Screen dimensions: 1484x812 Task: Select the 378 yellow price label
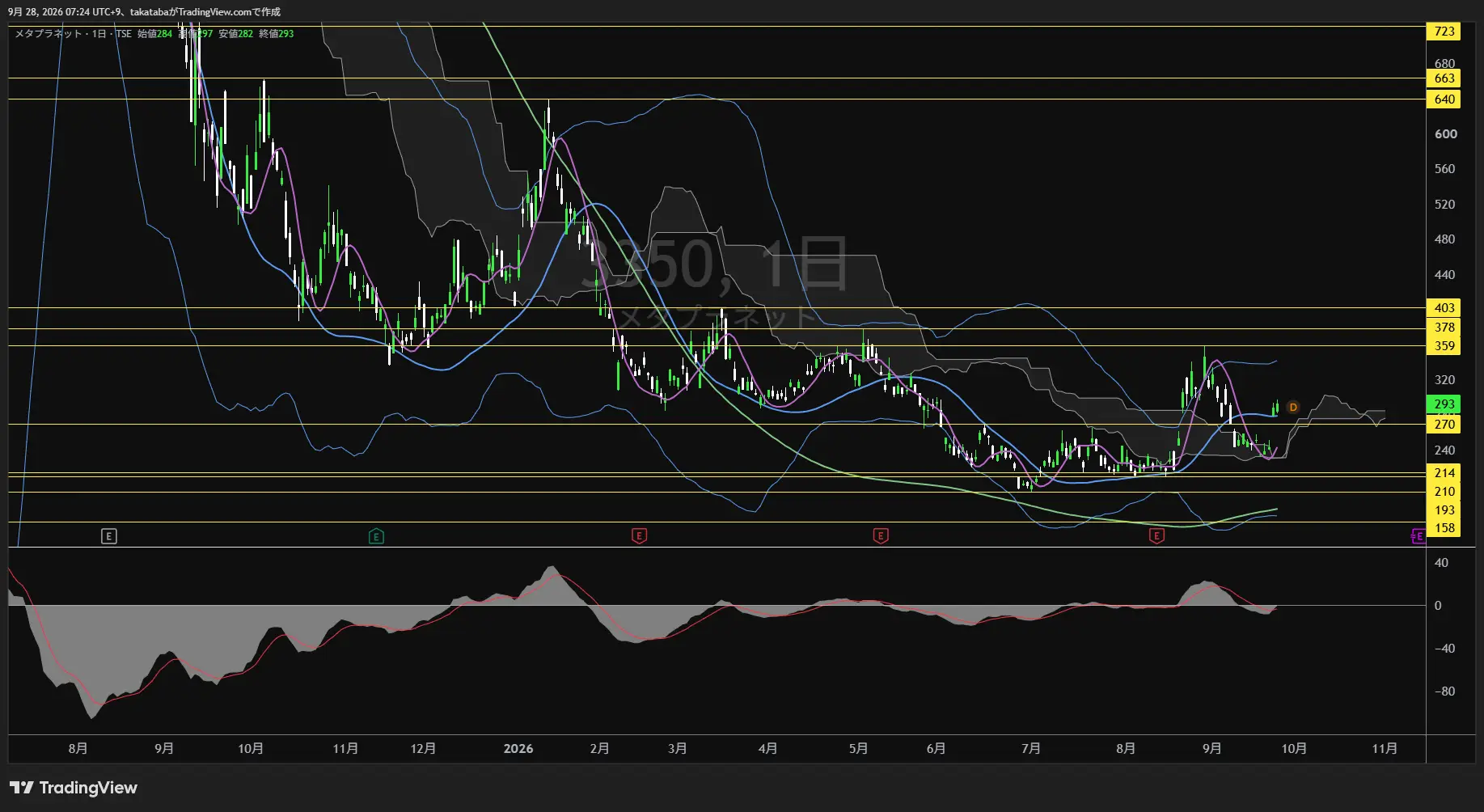click(1444, 327)
